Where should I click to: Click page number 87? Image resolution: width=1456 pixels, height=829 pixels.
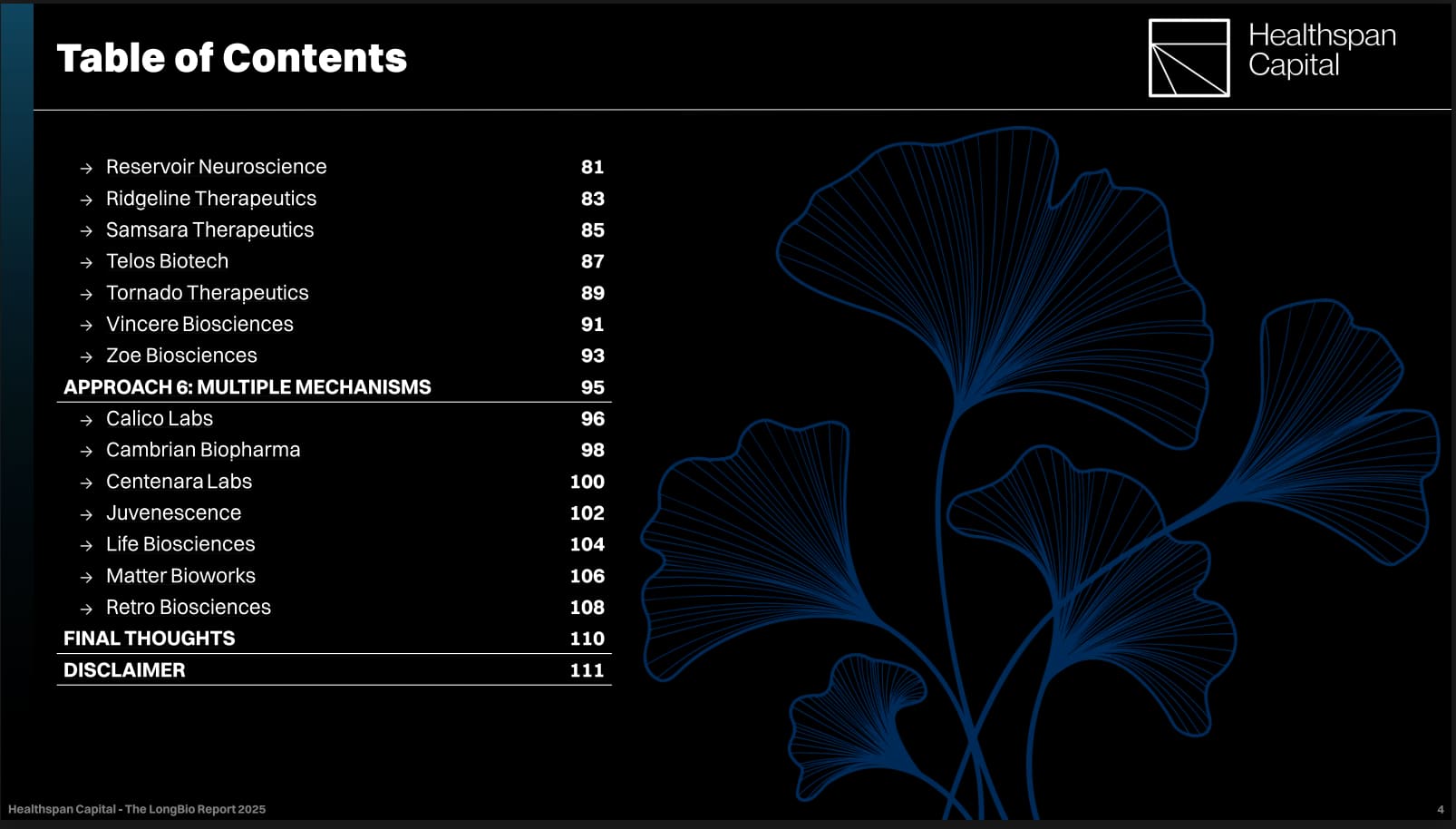click(x=593, y=261)
